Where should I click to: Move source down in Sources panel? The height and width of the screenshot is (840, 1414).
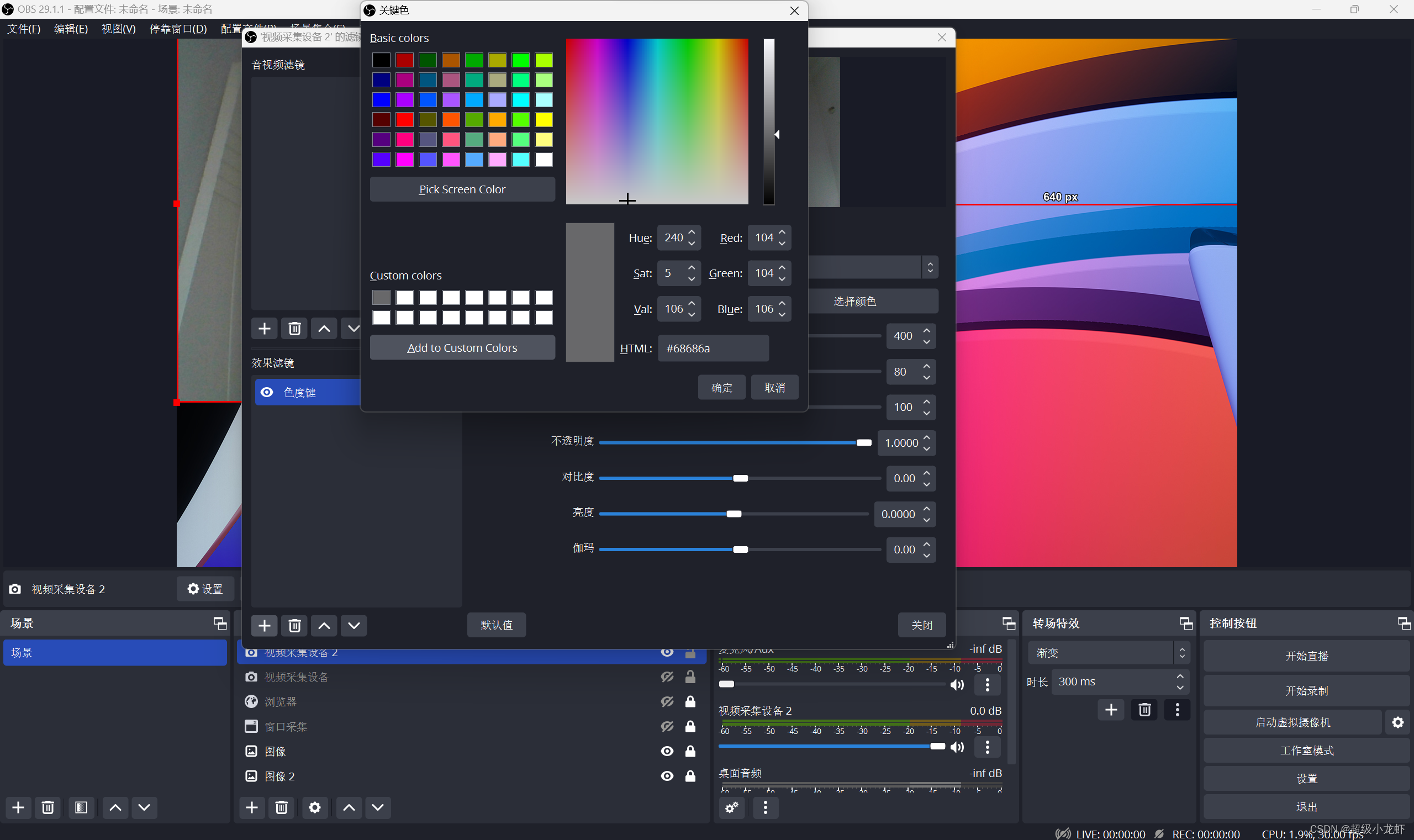(x=378, y=807)
